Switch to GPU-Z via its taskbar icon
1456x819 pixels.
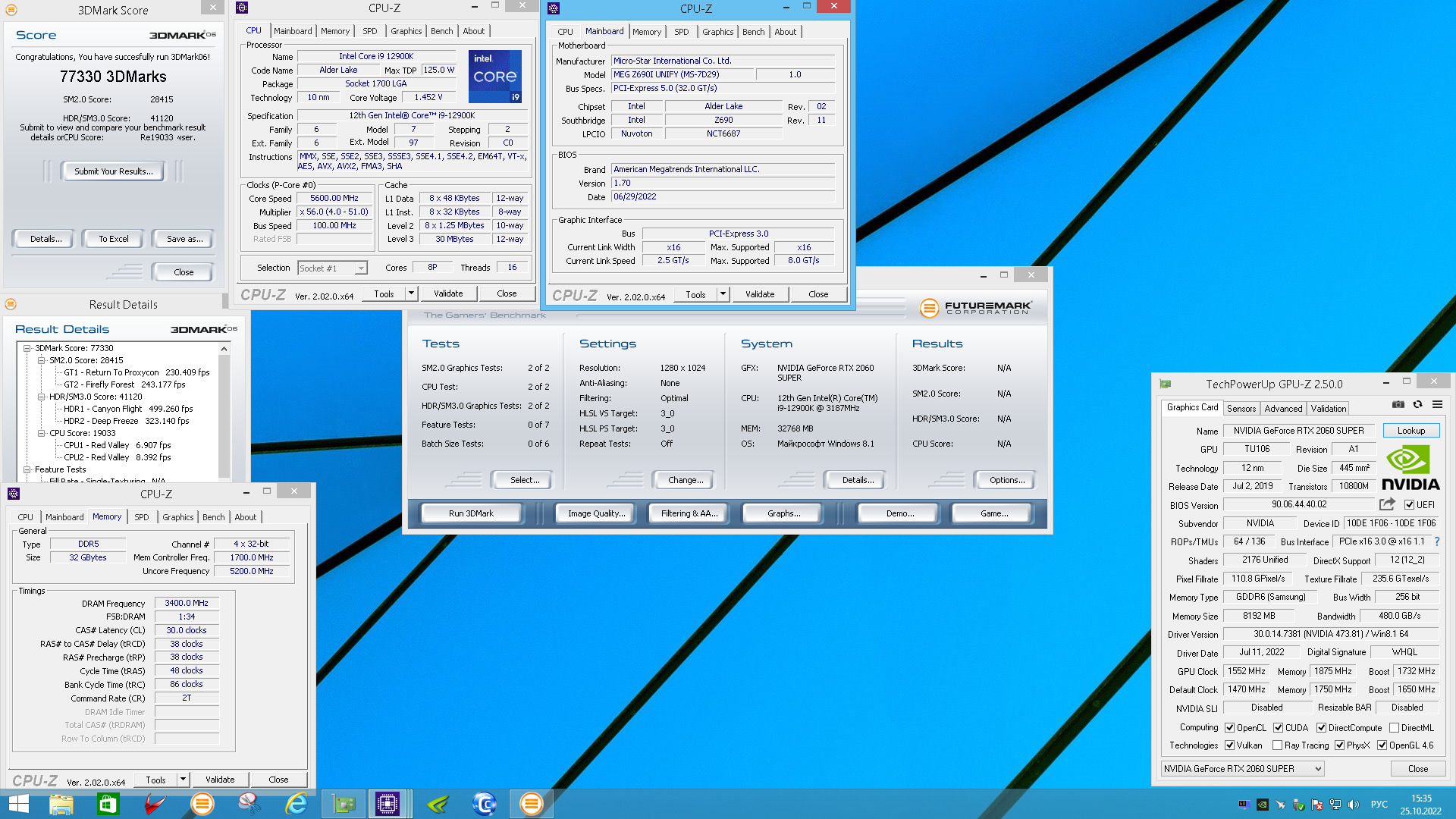(344, 804)
